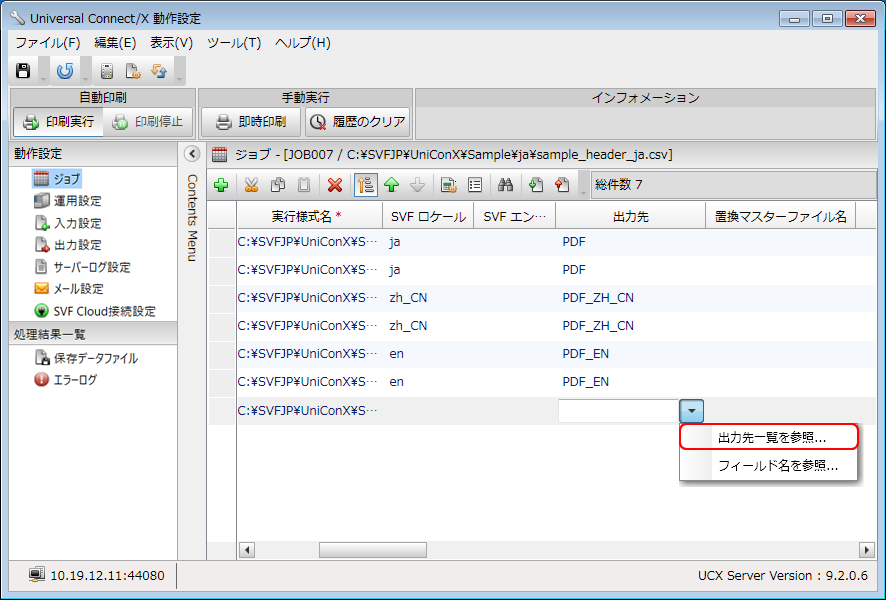Open the 編集(E) menu
886x600 pixels.
(115, 43)
